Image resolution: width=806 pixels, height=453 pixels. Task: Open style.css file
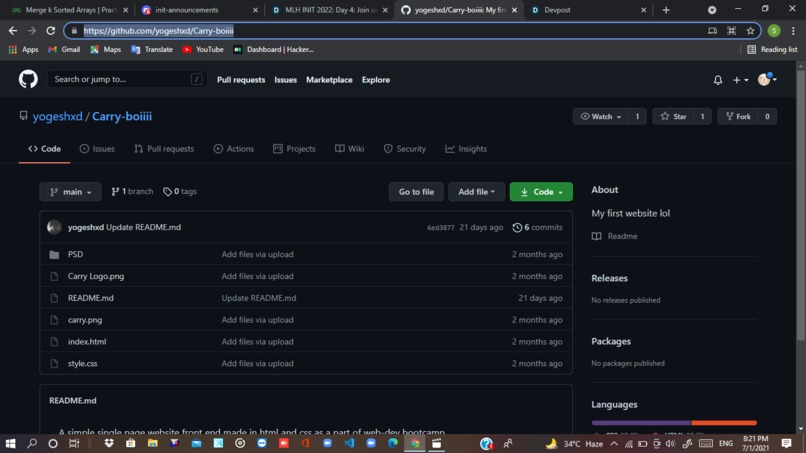click(82, 364)
